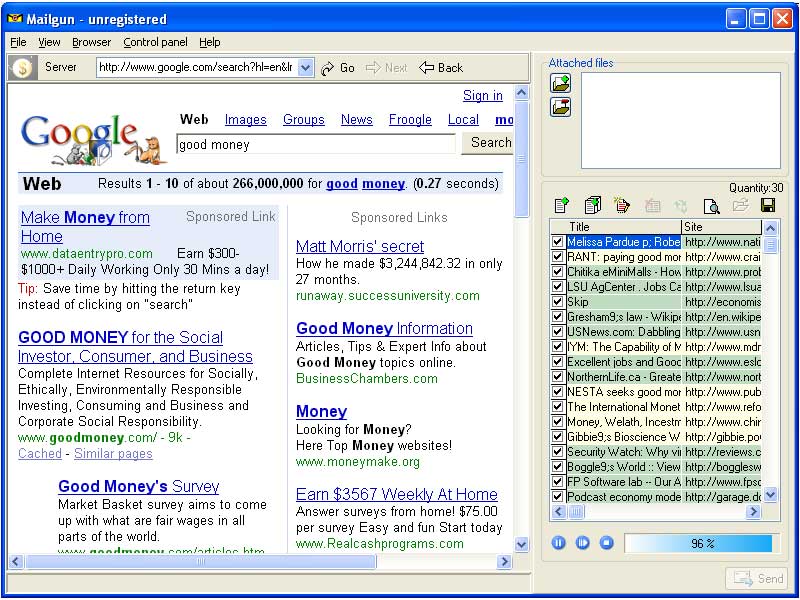Image resolution: width=800 pixels, height=600 pixels.
Task: Click the list's scroll-down arrow
Action: tap(770, 494)
